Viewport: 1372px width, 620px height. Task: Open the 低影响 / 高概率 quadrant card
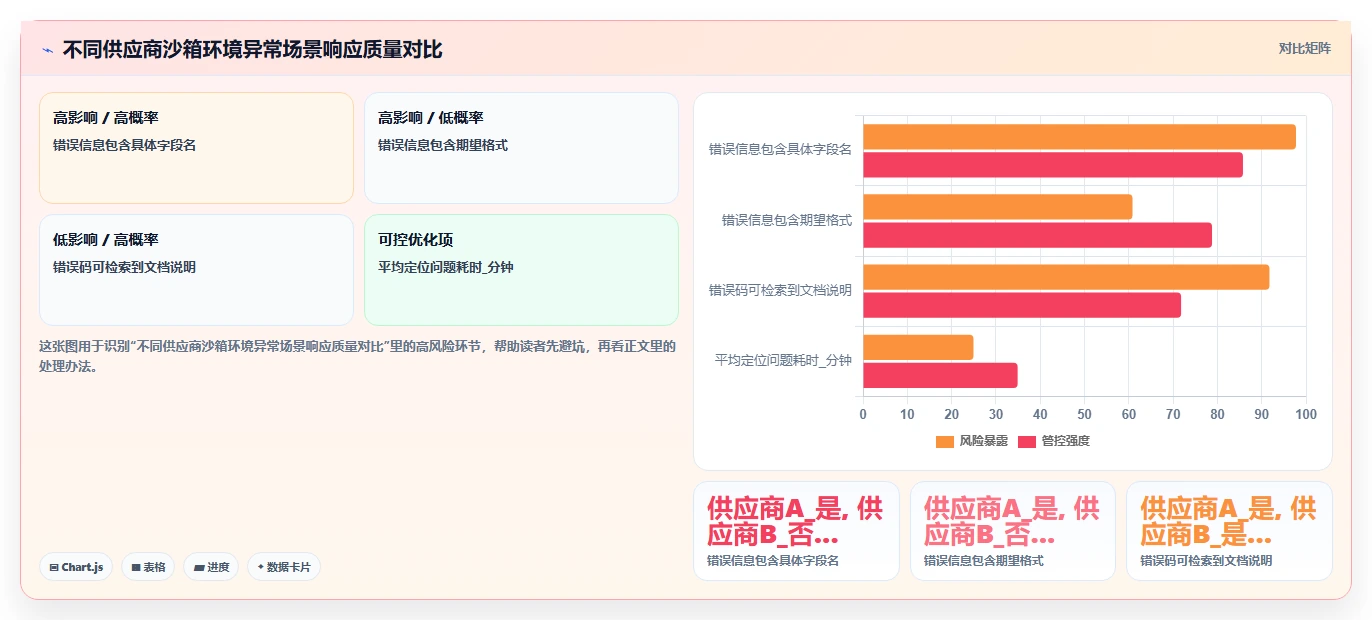196,270
